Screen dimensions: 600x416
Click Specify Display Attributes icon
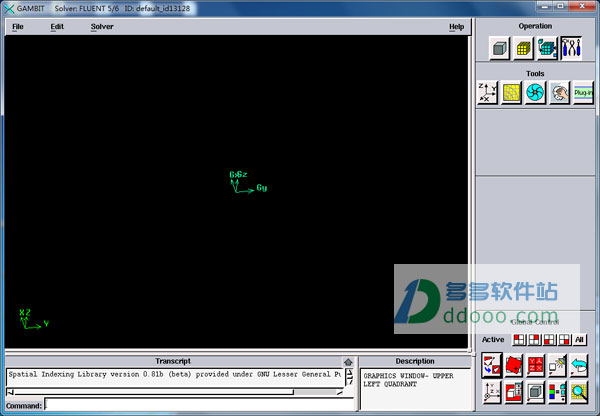click(514, 392)
